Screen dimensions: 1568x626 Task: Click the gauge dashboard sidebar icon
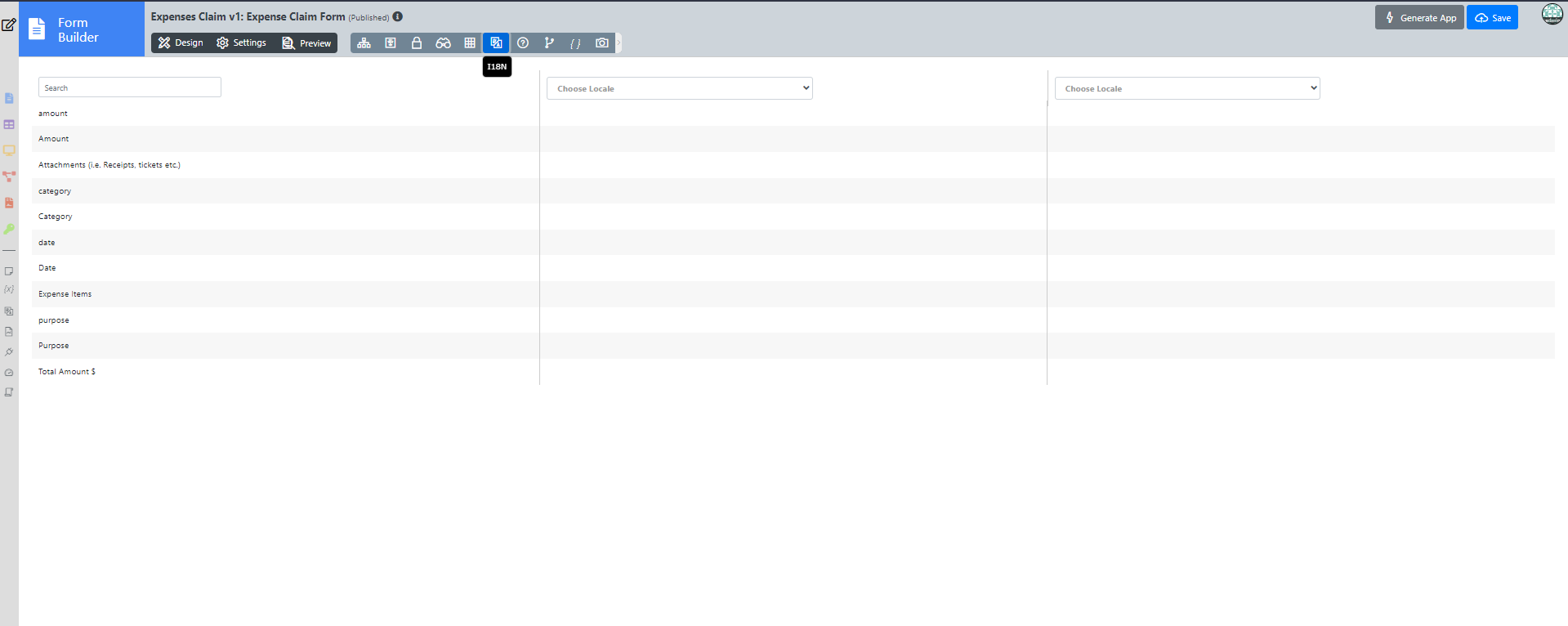click(x=9, y=373)
